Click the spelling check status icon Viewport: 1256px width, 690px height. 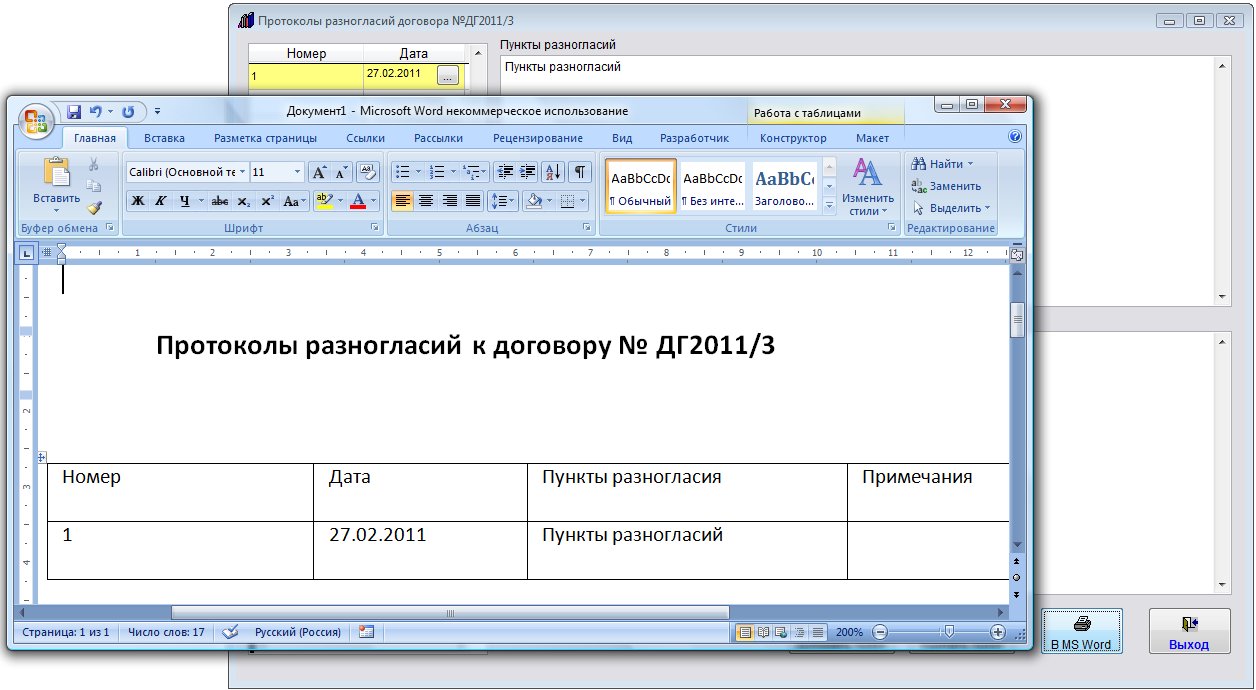pos(231,632)
